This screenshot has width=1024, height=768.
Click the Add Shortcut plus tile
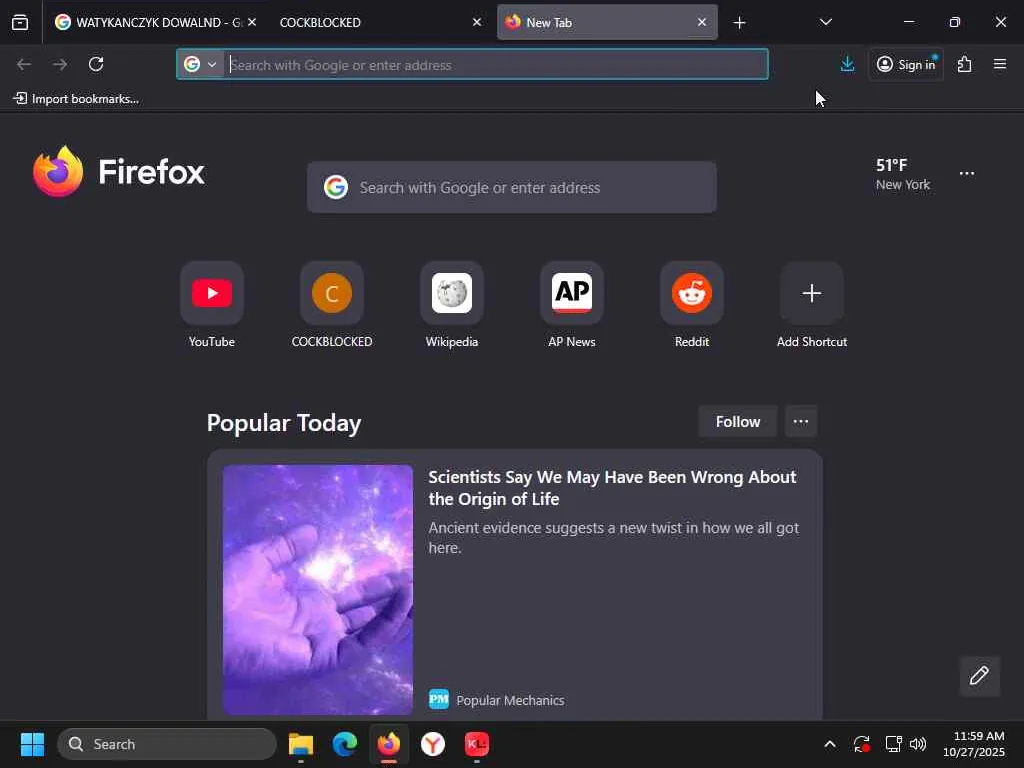tap(812, 293)
